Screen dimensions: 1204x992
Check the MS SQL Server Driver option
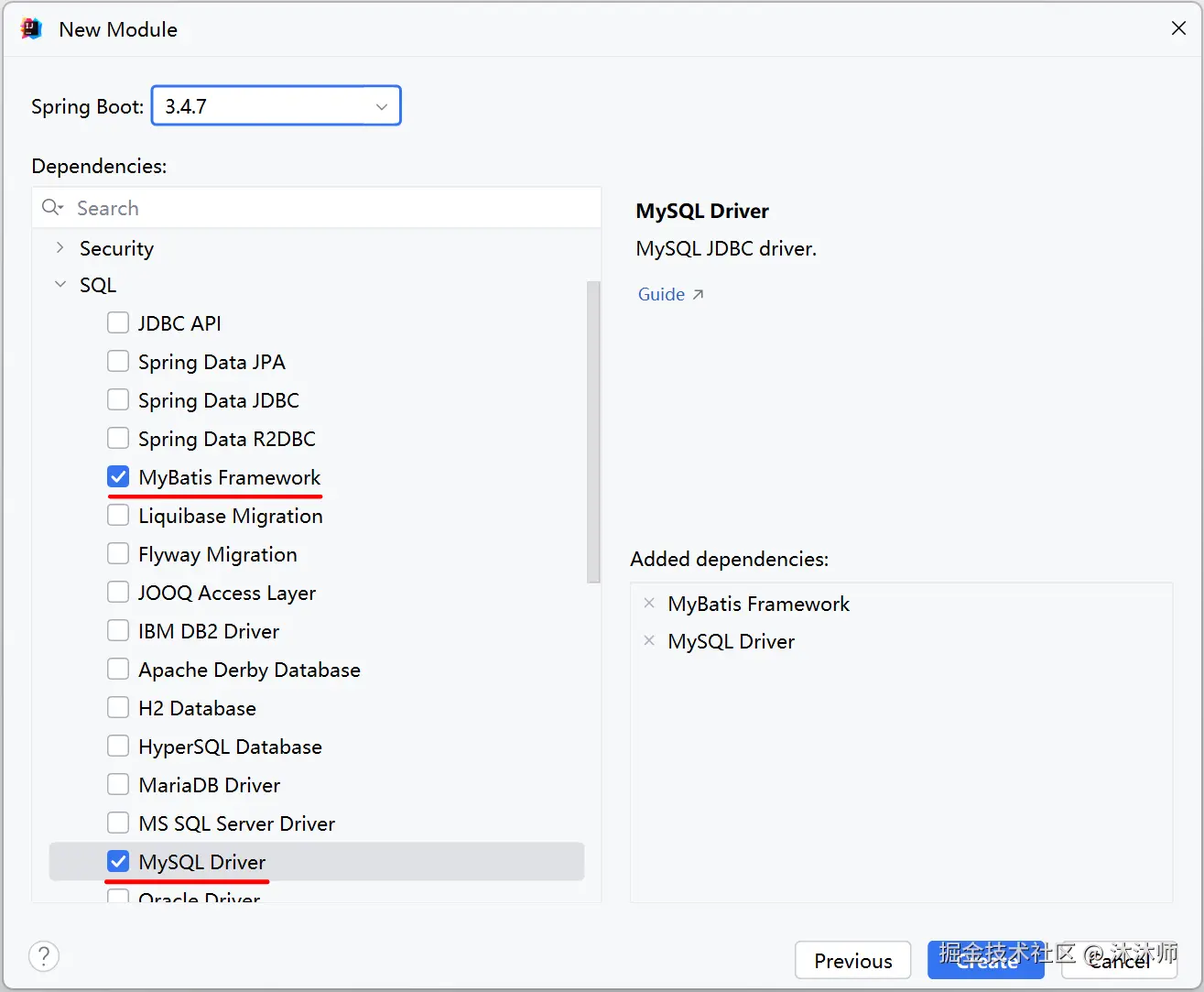pyautogui.click(x=118, y=823)
